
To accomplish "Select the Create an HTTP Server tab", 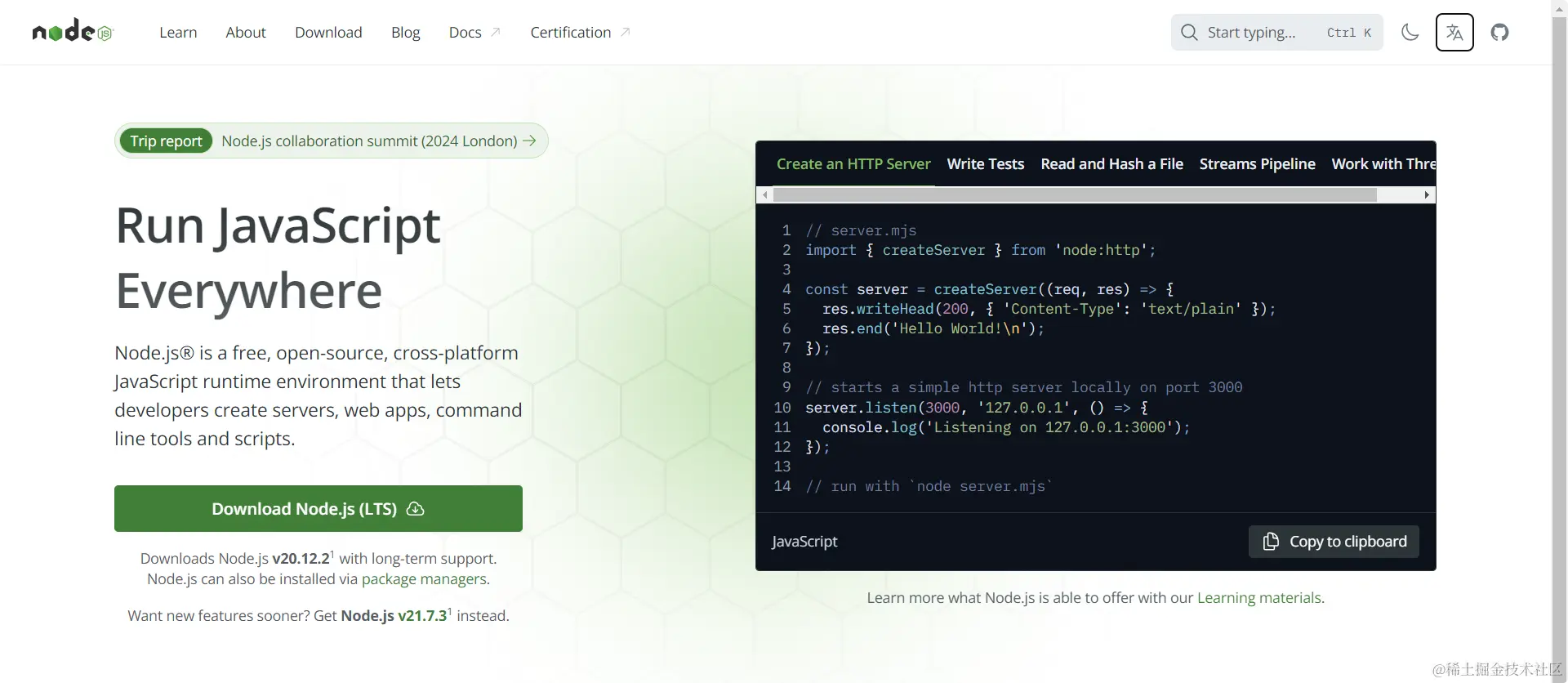I will [853, 163].
